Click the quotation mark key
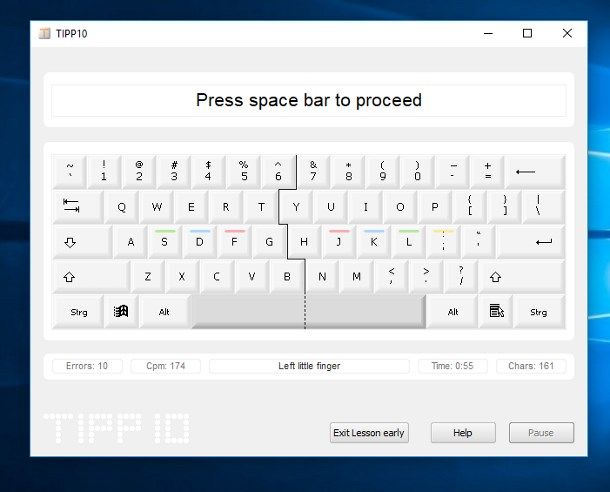610x492 pixels. pos(478,242)
